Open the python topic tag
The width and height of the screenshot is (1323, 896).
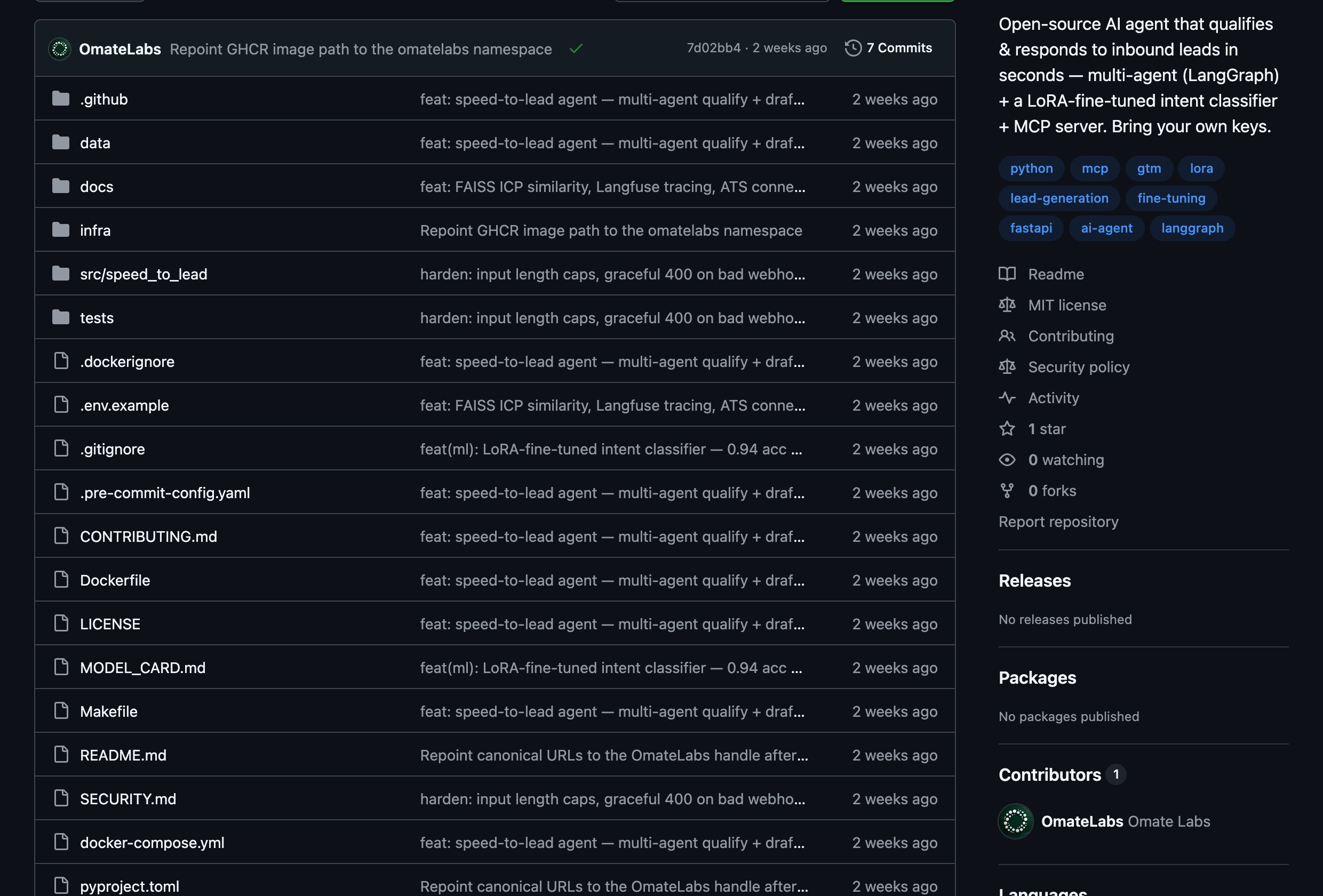pyautogui.click(x=1031, y=169)
